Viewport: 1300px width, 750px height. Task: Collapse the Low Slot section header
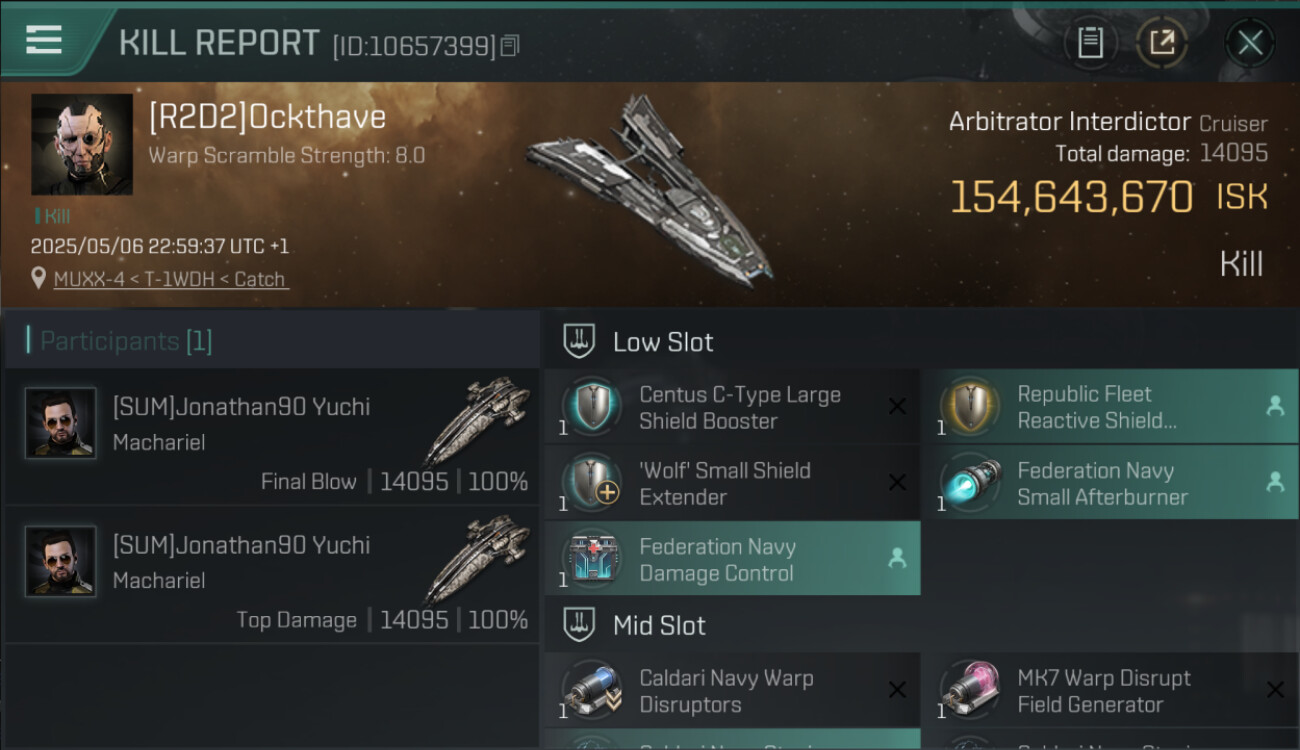point(663,342)
